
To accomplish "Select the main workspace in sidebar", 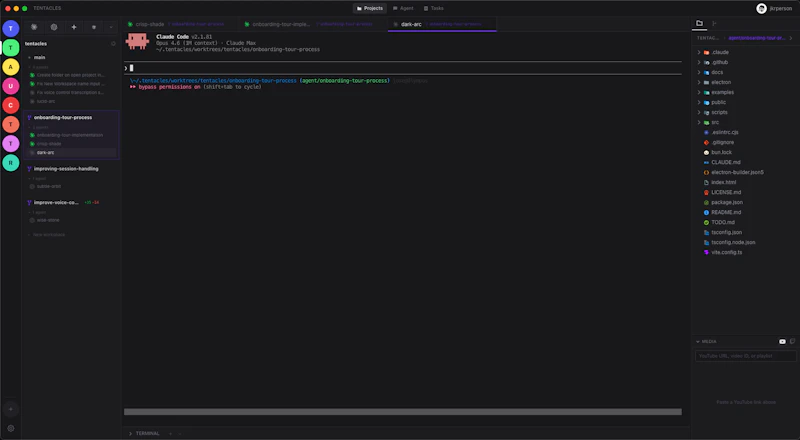I will [x=39, y=57].
